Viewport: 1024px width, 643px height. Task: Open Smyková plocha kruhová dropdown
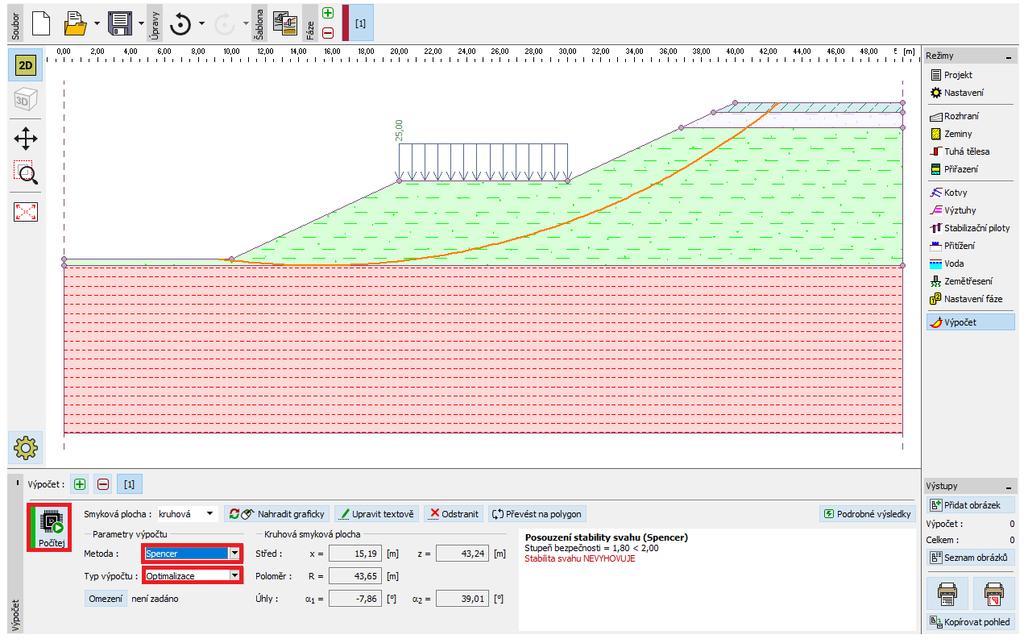pos(187,514)
